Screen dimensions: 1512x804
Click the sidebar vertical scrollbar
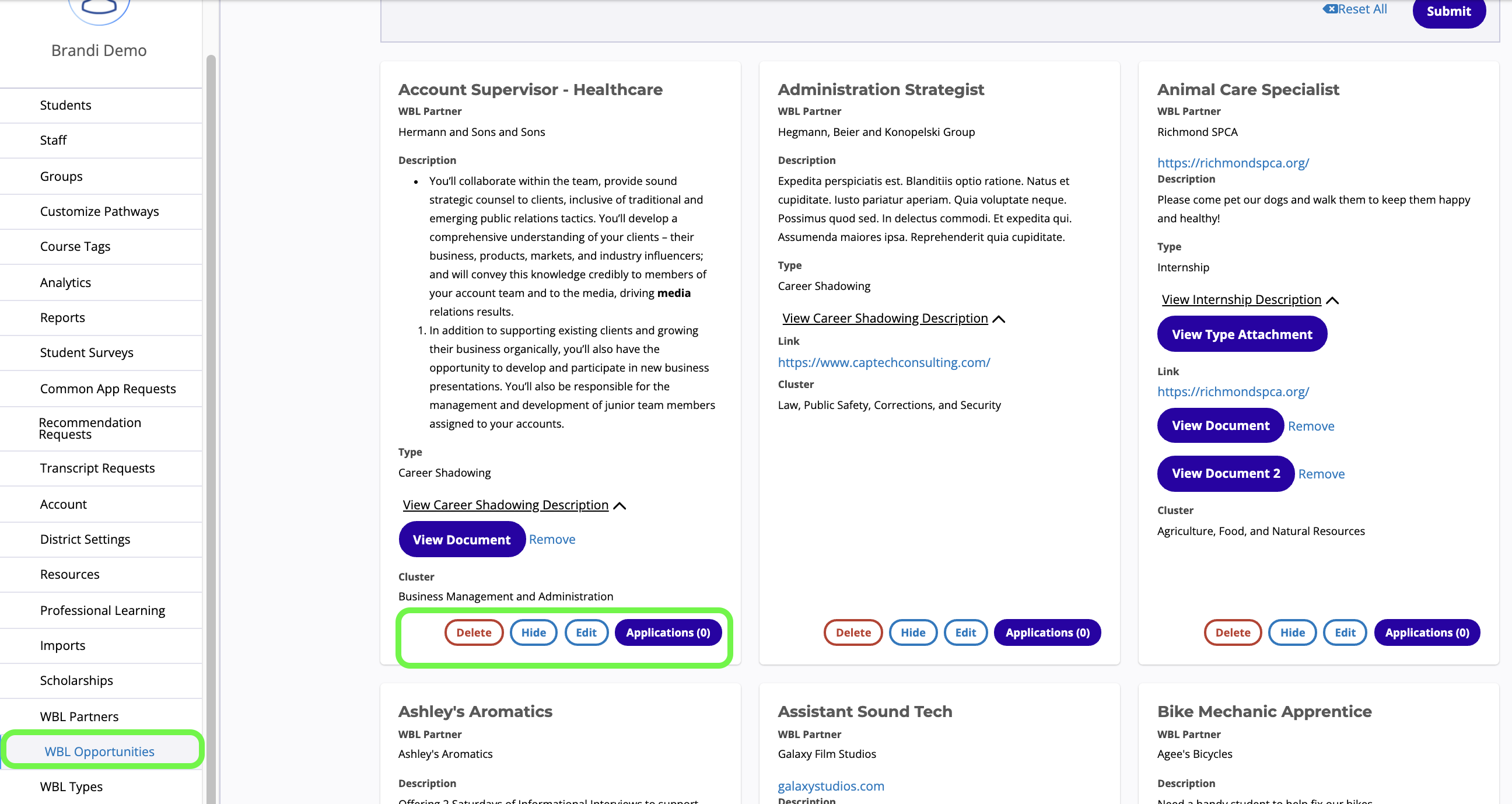tap(211, 411)
